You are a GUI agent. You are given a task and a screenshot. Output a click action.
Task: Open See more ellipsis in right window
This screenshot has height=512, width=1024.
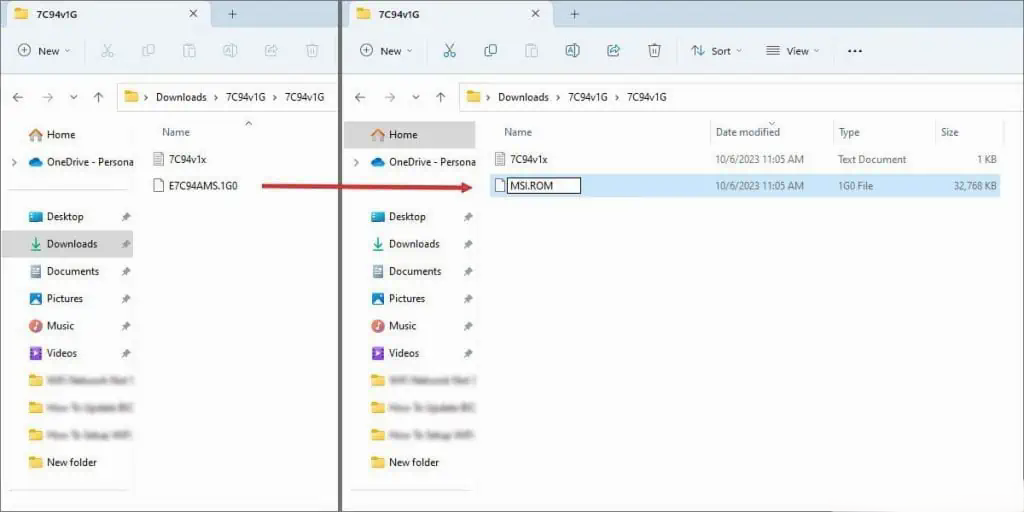pos(855,51)
